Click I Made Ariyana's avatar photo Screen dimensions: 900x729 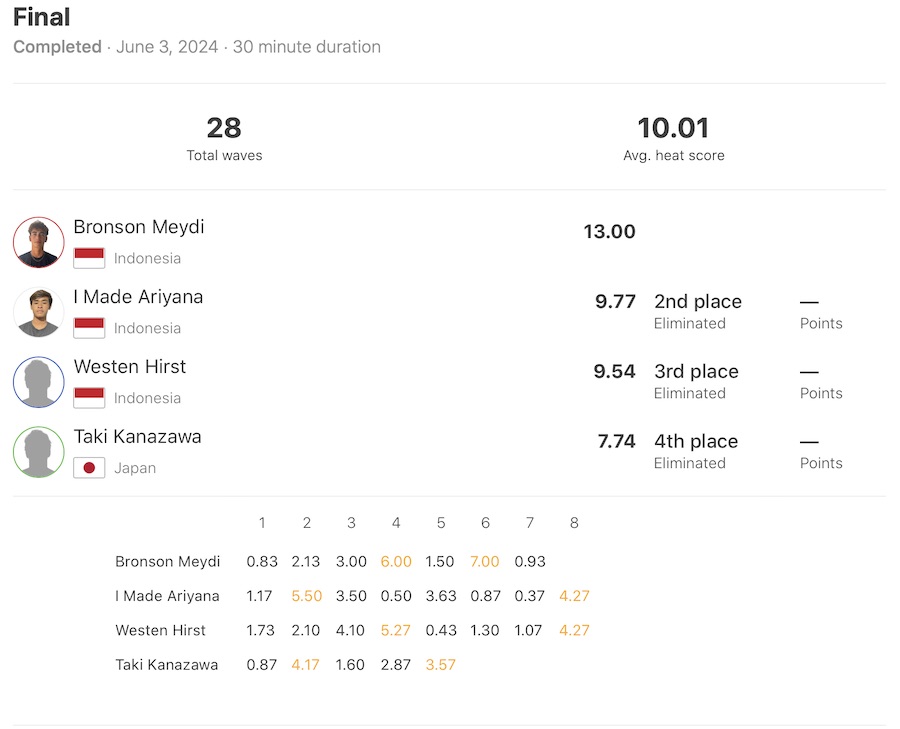tap(39, 312)
